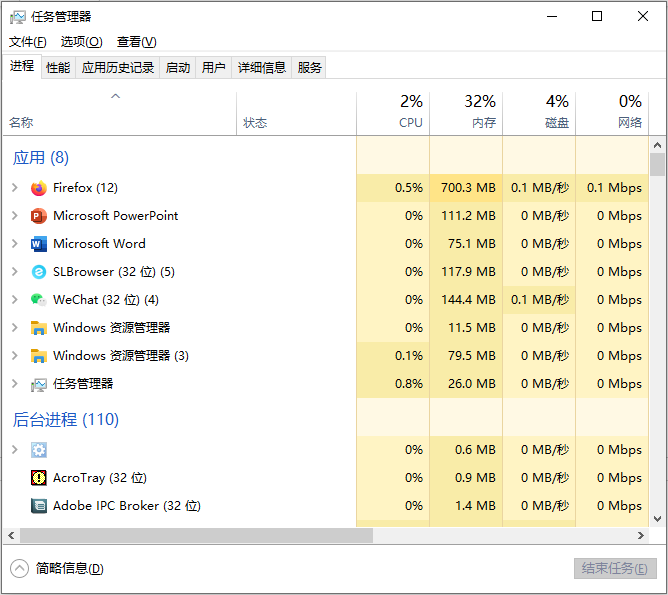Image resolution: width=668 pixels, height=595 pixels.
Task: Expand the WeChat (32 位) (4) group
Action: 15,299
